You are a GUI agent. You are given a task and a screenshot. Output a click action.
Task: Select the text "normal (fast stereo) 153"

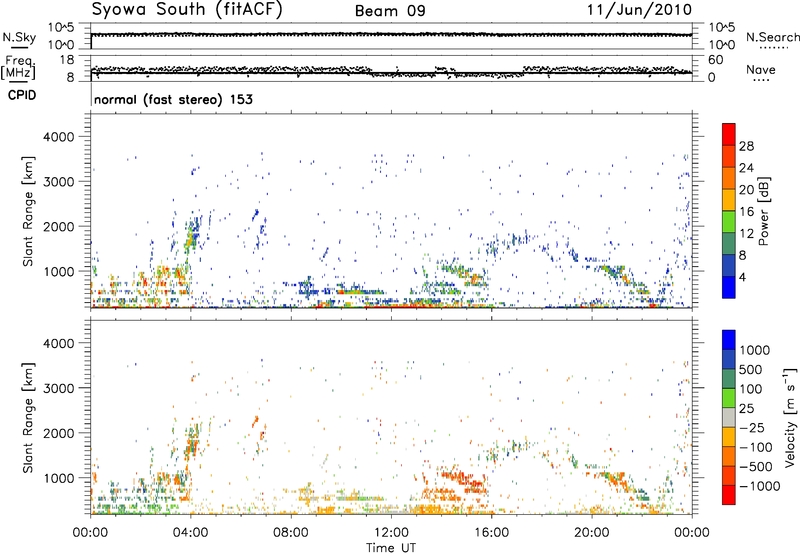pos(173,99)
